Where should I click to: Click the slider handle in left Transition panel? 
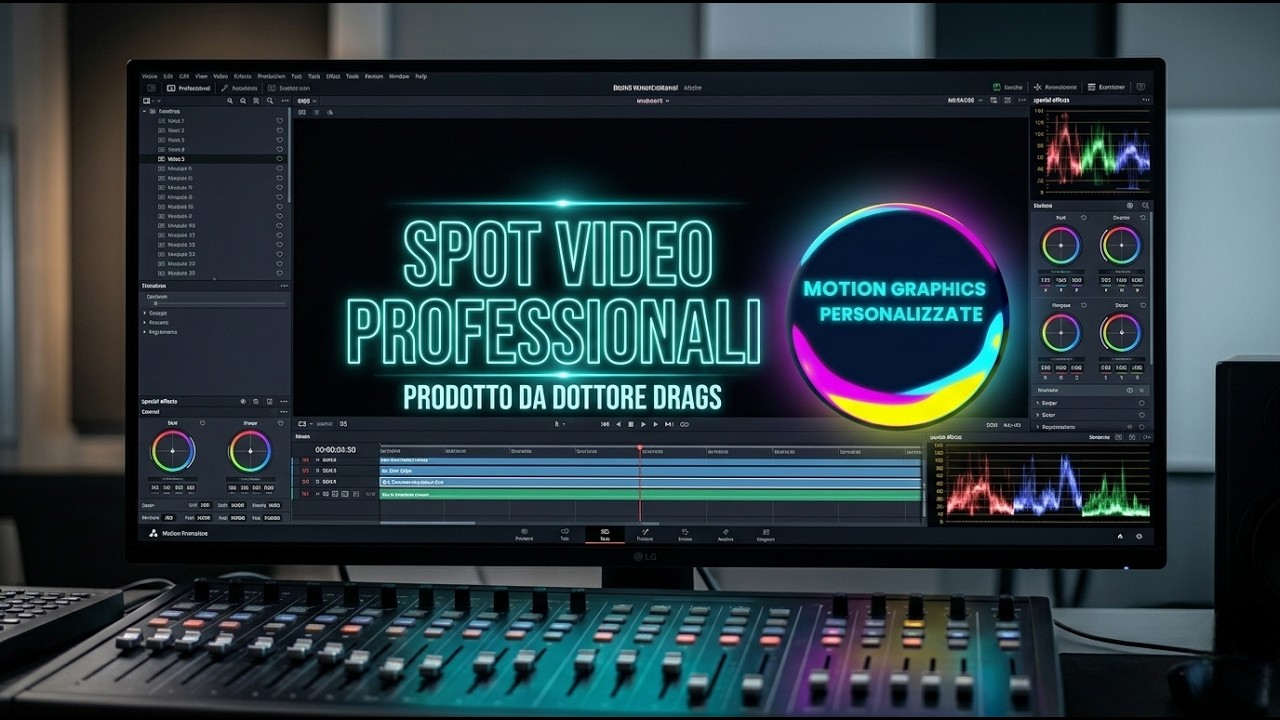click(x=155, y=303)
